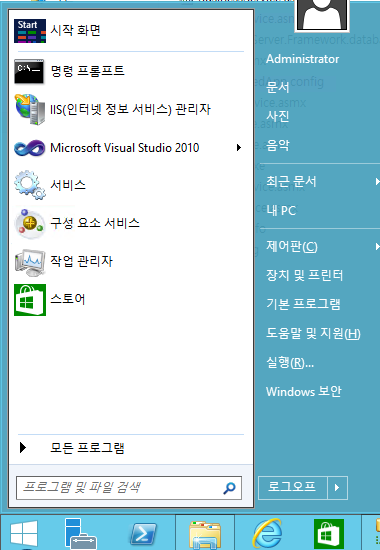Open the IIS 관리자 globe-server icon
This screenshot has width=380, height=550.
(x=30, y=109)
